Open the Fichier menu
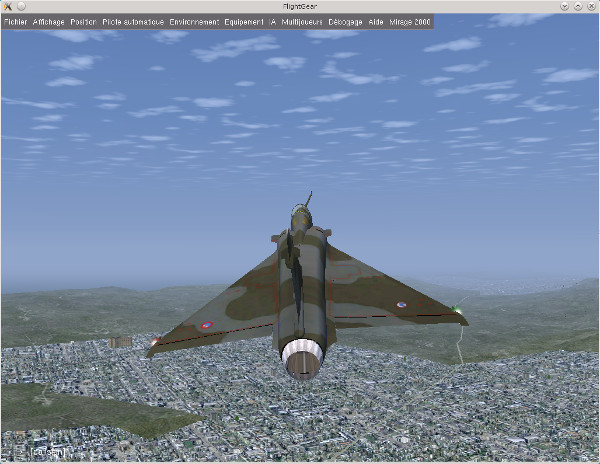The width and height of the screenshot is (600, 464). tap(16, 21)
